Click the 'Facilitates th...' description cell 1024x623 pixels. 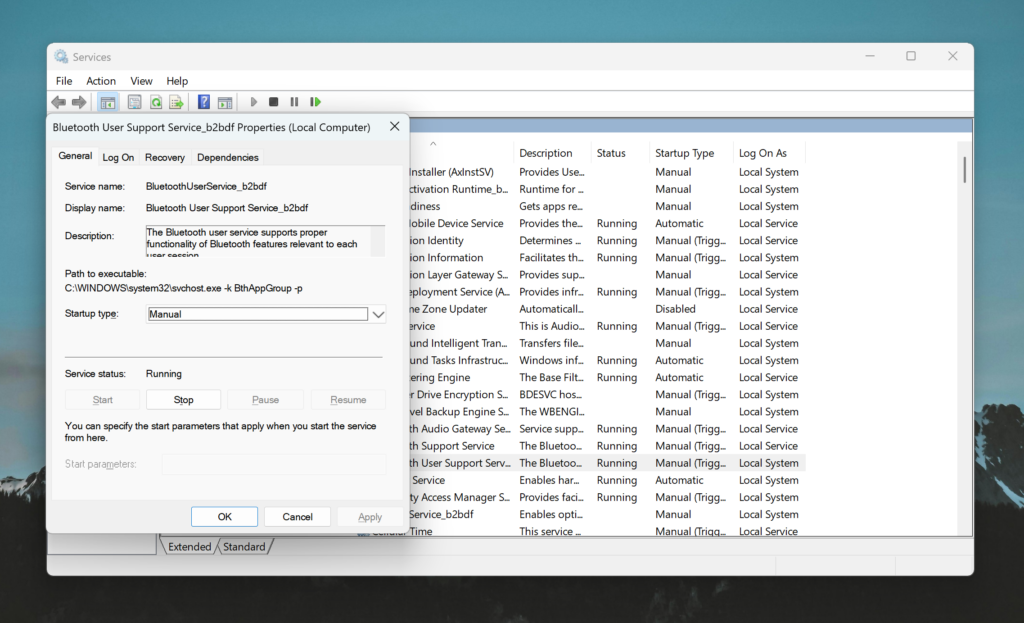pyautogui.click(x=552, y=257)
